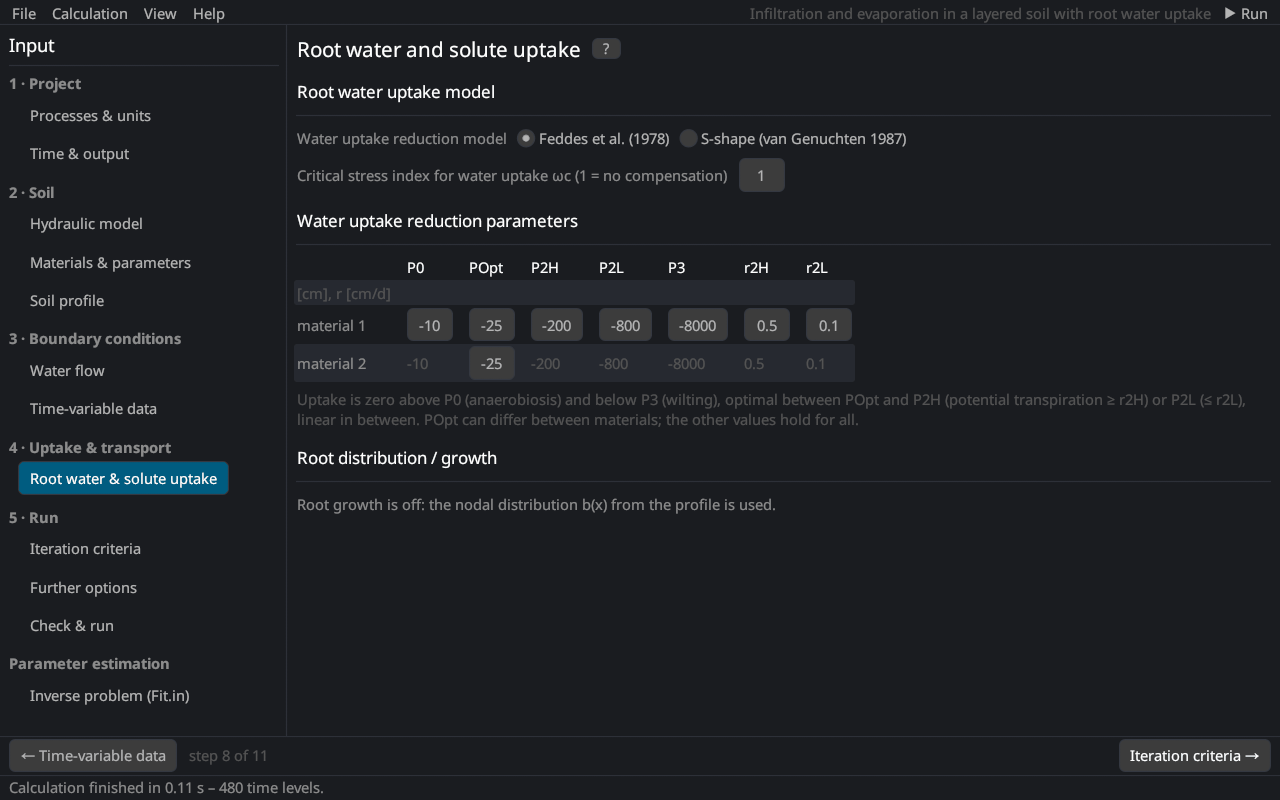Edit material 1 POpt value -25
This screenshot has height=800, width=1280.
[492, 326]
